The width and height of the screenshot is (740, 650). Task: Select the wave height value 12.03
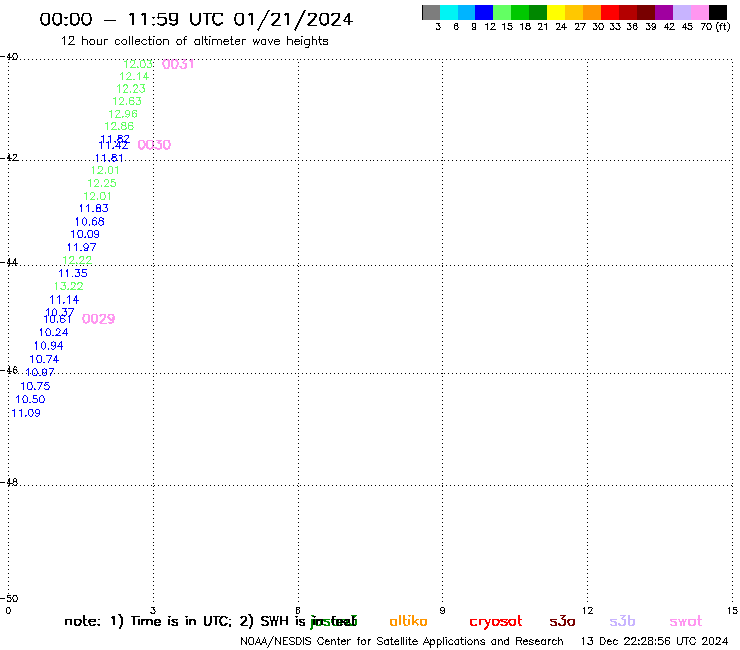click(x=138, y=64)
